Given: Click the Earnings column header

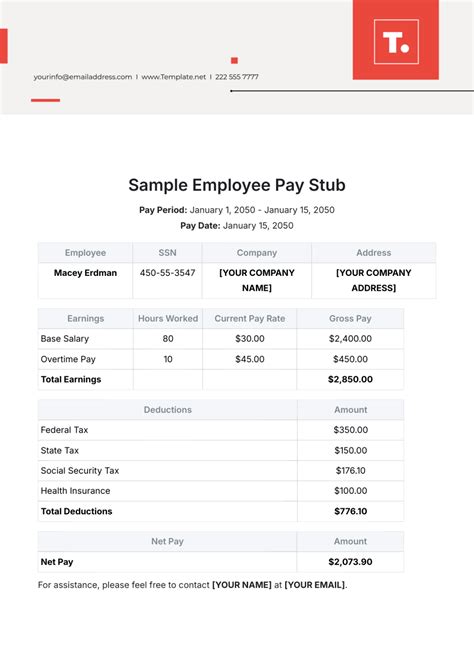Looking at the screenshot, I should point(86,319).
